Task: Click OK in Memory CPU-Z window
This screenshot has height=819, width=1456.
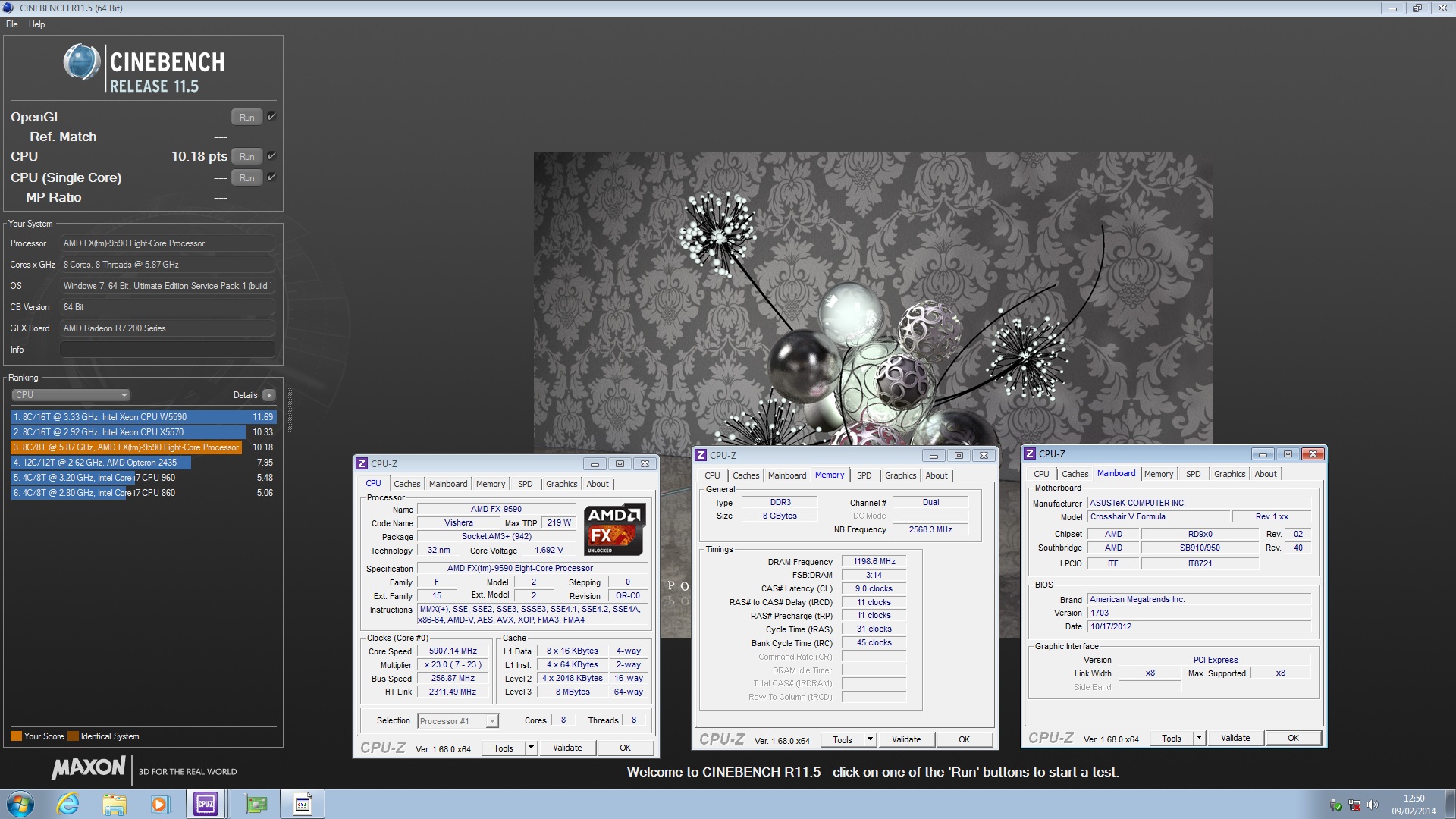Action: [964, 739]
